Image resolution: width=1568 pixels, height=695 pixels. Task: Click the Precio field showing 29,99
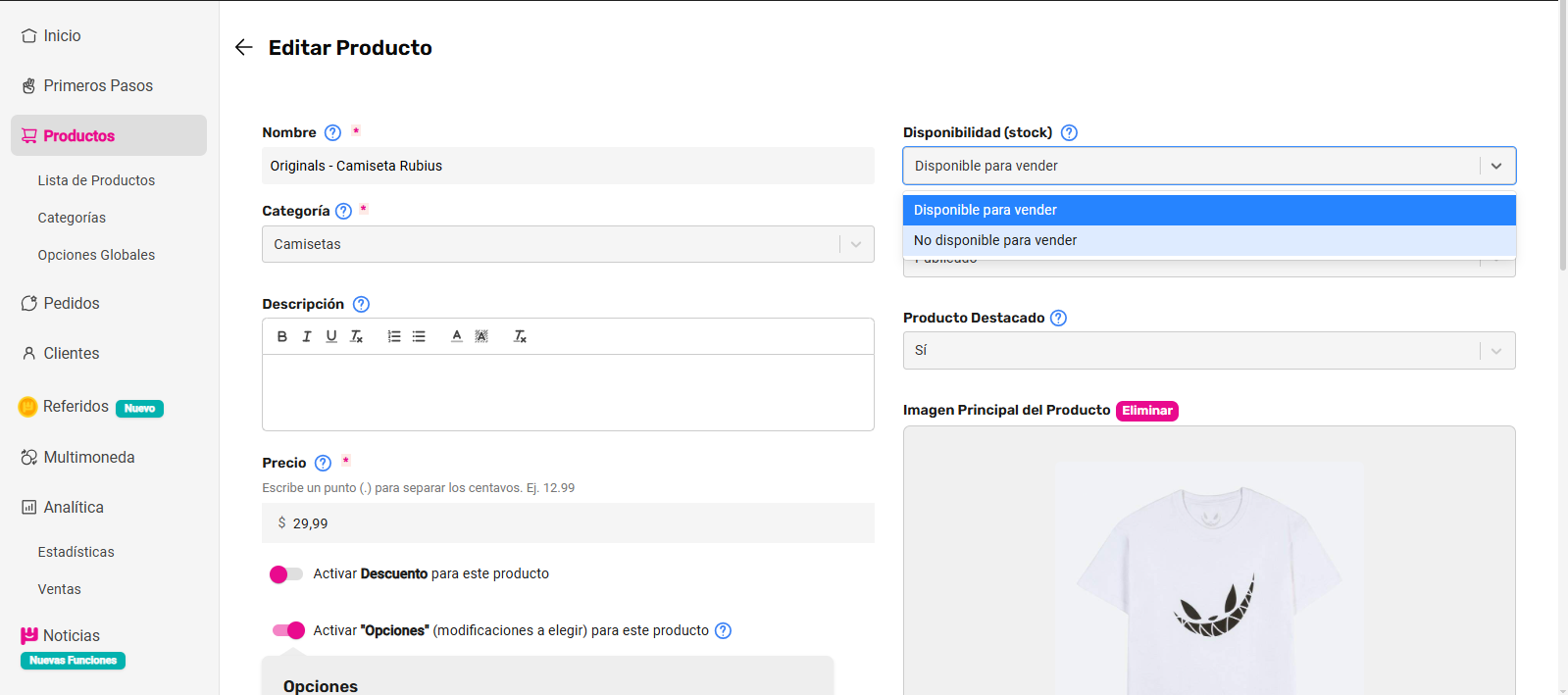[568, 522]
